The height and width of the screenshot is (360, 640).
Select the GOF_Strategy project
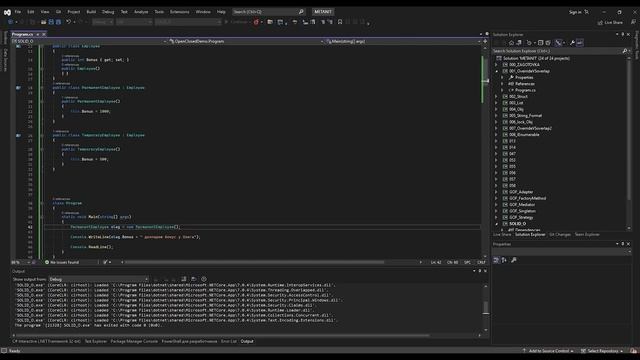[521, 218]
